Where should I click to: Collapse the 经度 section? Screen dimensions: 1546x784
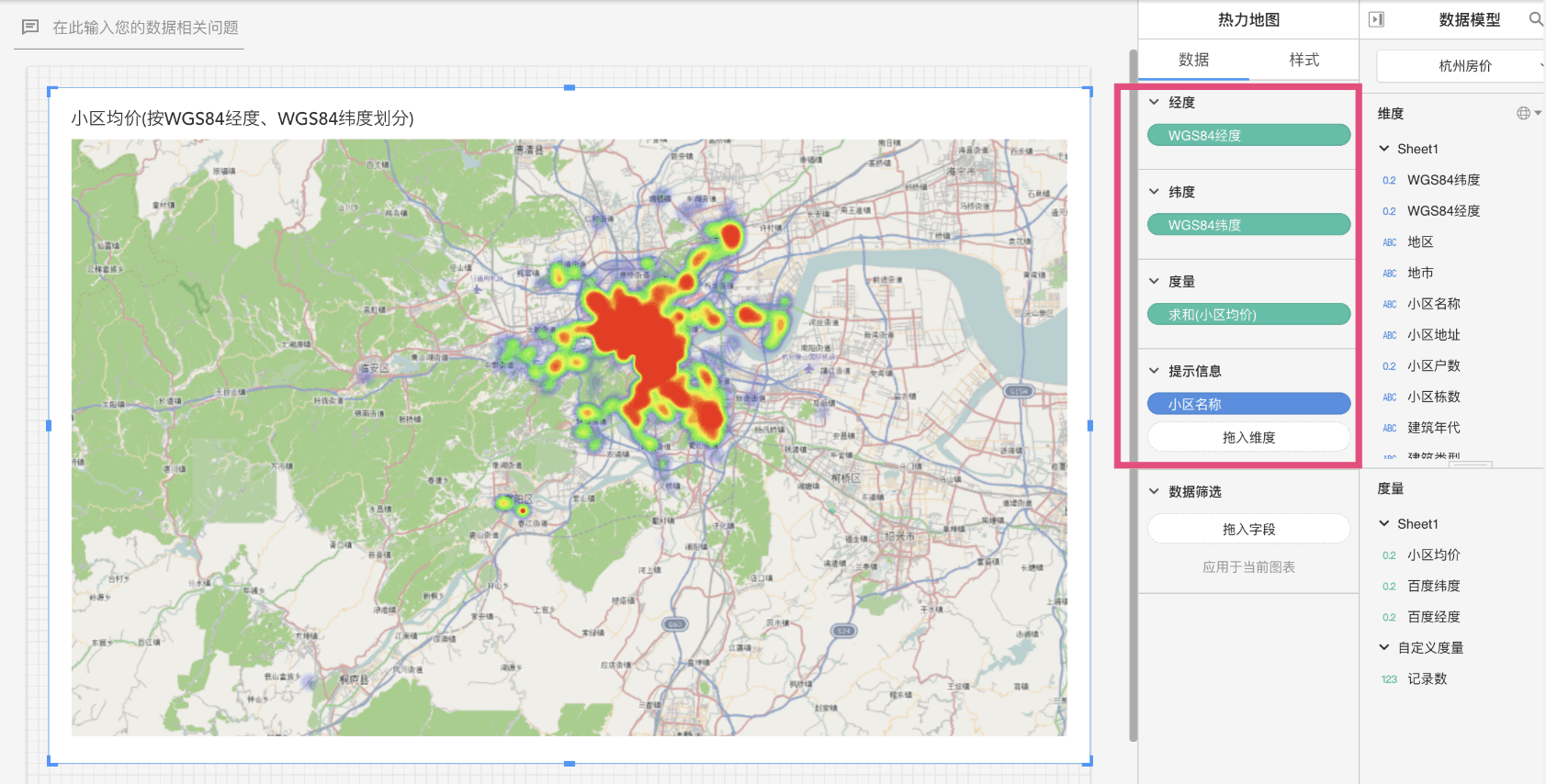click(x=1154, y=102)
